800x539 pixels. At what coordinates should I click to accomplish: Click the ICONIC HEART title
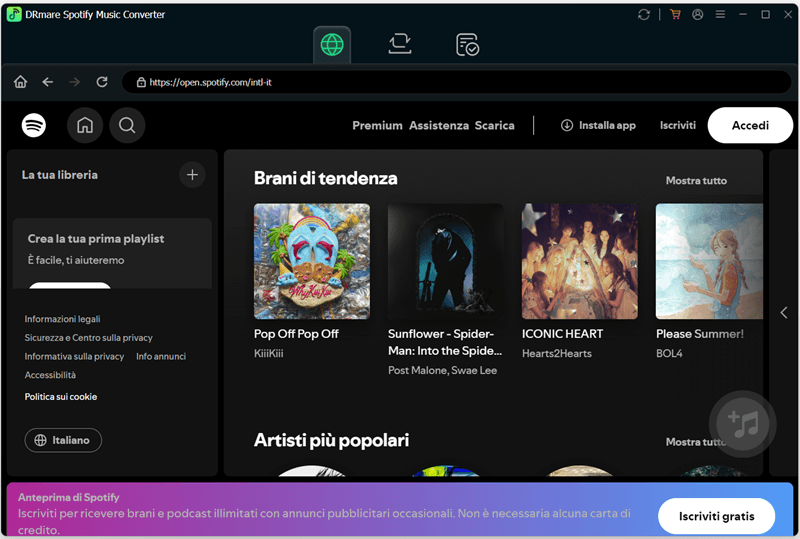point(562,334)
